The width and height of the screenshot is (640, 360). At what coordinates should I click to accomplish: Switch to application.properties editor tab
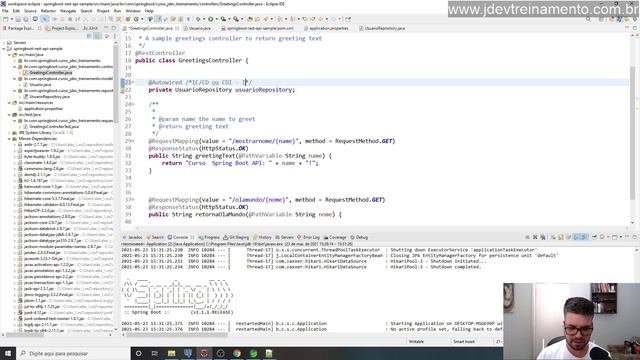326,28
